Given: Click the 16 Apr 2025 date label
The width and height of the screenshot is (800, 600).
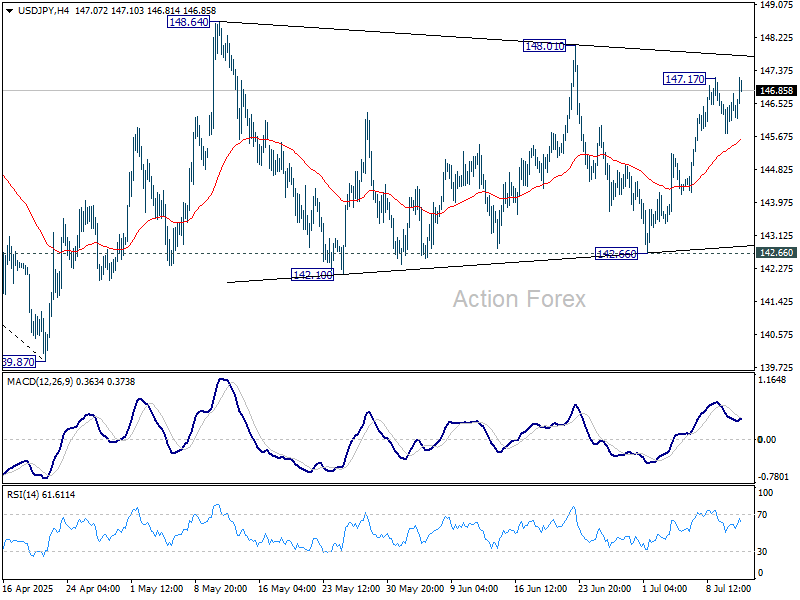Looking at the screenshot, I should [x=28, y=588].
